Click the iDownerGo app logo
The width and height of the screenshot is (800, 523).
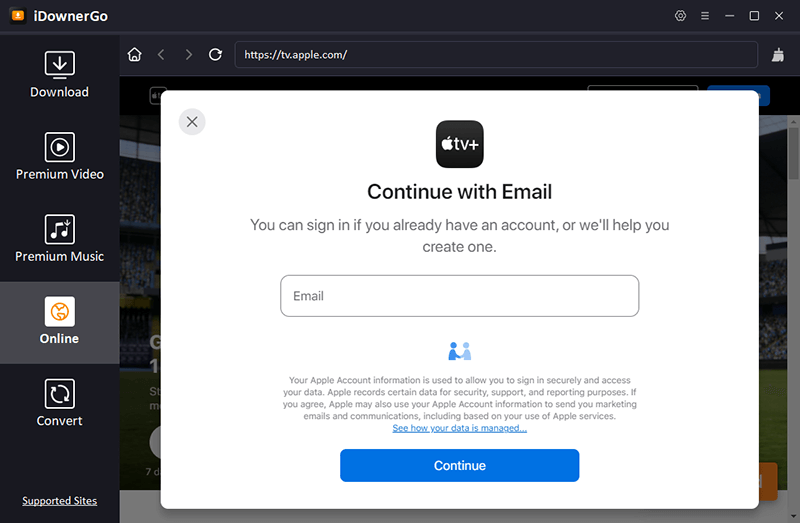pos(18,16)
